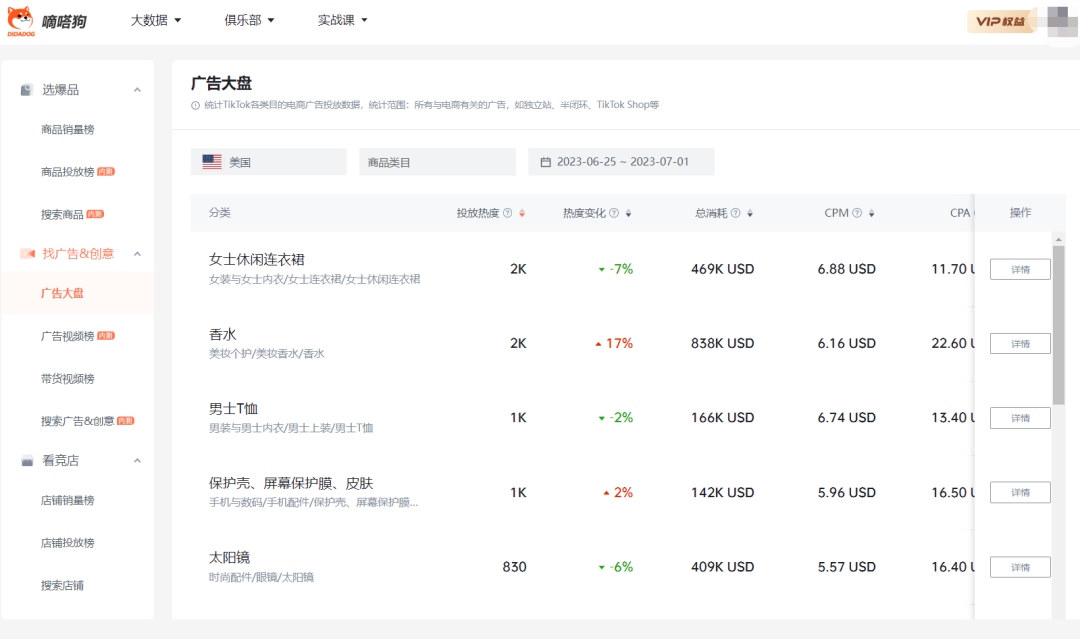Click the 商品类目 category input field
This screenshot has height=639, width=1080.
pos(437,162)
